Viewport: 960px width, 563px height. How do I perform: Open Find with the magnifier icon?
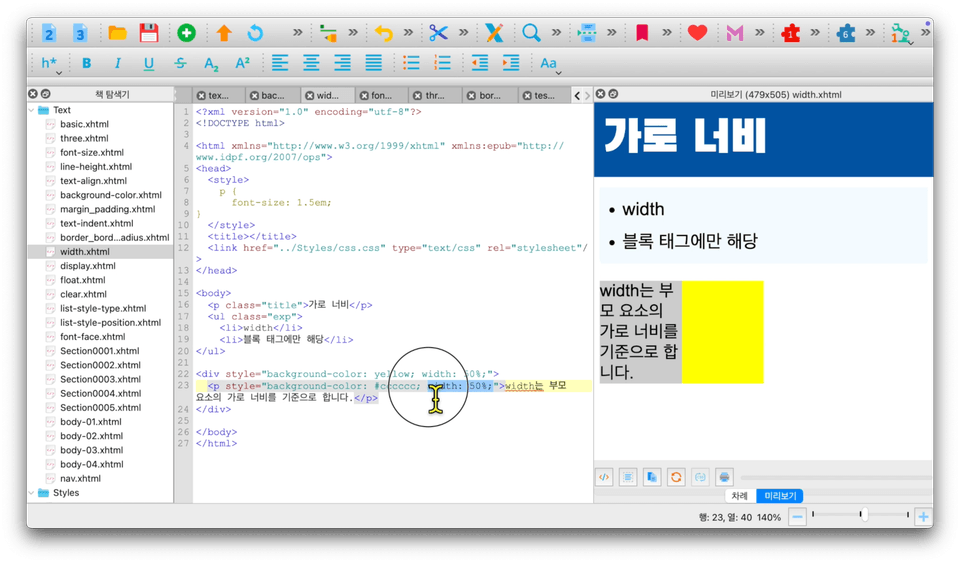pos(531,32)
